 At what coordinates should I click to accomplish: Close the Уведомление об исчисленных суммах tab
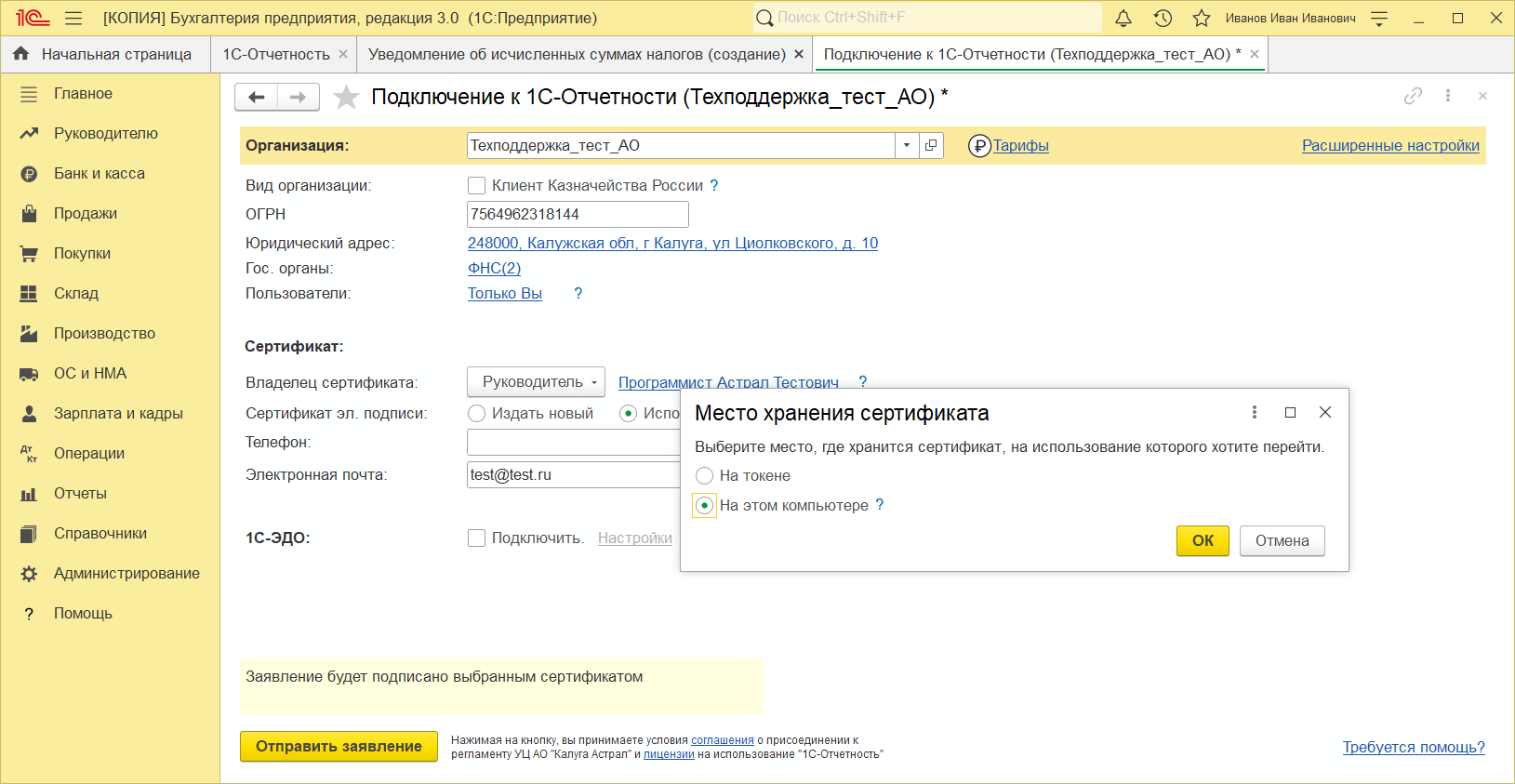799,54
